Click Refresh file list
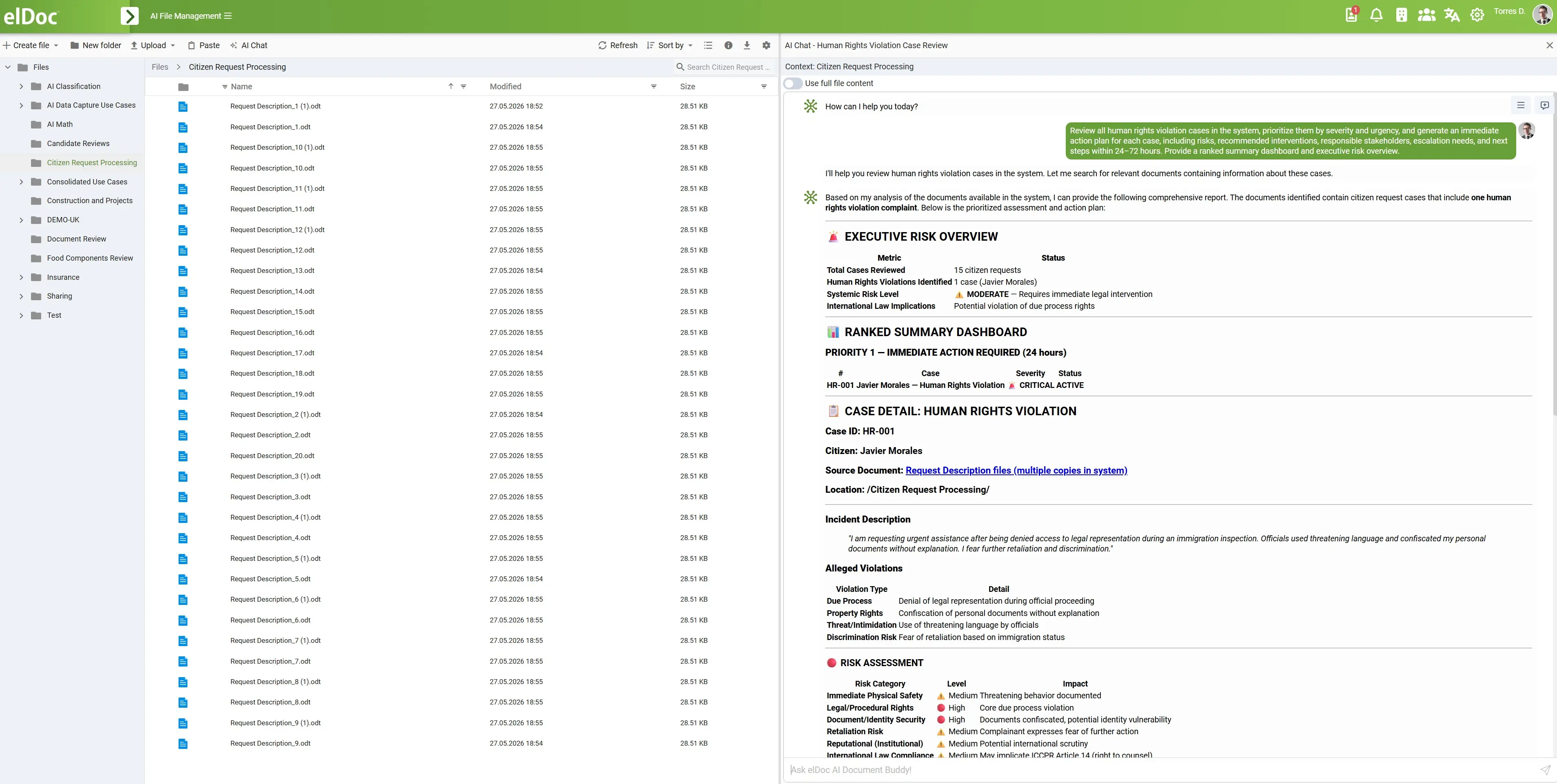The image size is (1557, 784). (618, 45)
